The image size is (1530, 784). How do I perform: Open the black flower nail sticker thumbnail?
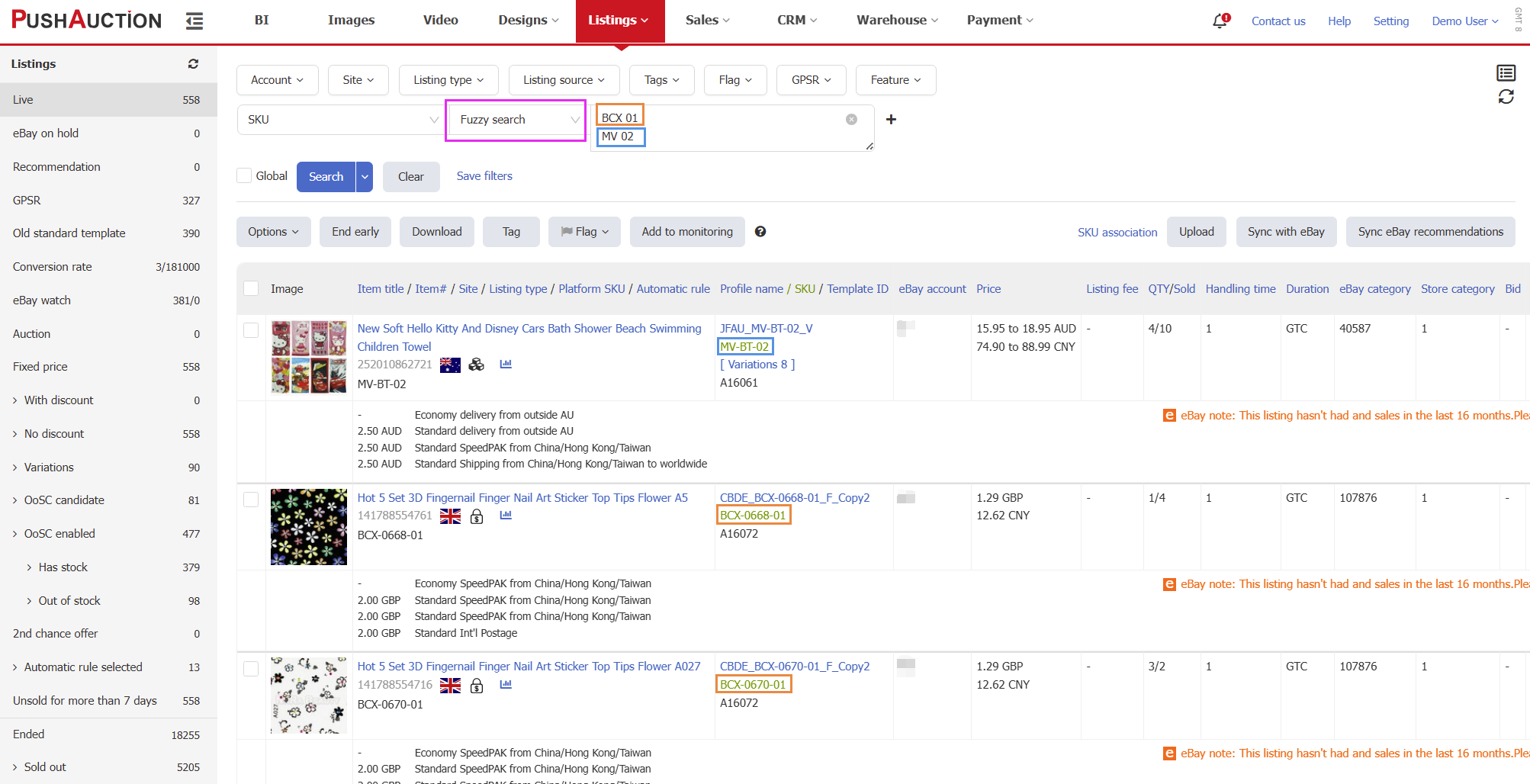[309, 527]
